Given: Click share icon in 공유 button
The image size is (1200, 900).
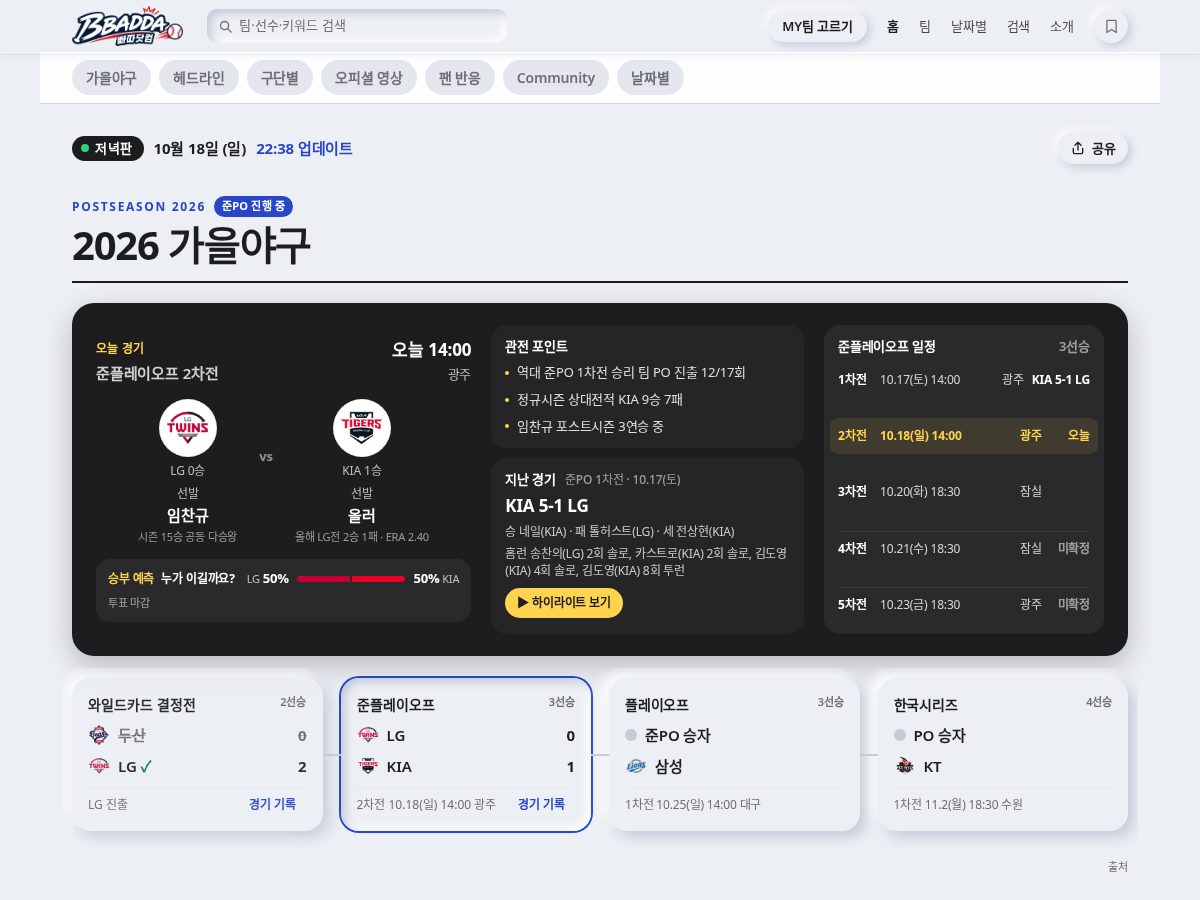Looking at the screenshot, I should tap(1078, 148).
